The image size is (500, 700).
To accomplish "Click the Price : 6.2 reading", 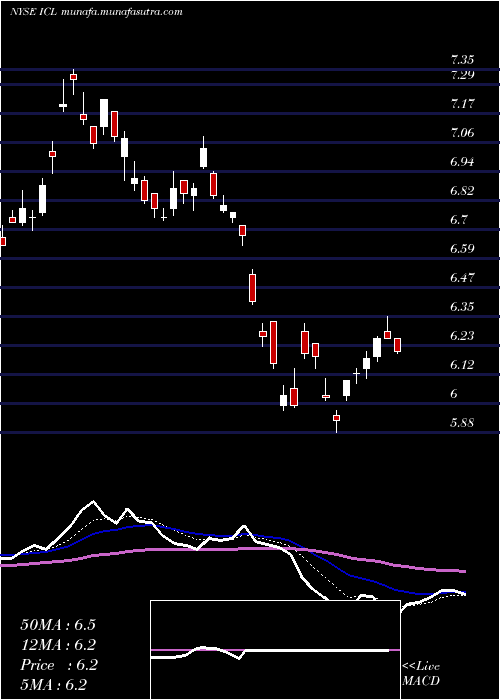I will (x=59, y=665).
